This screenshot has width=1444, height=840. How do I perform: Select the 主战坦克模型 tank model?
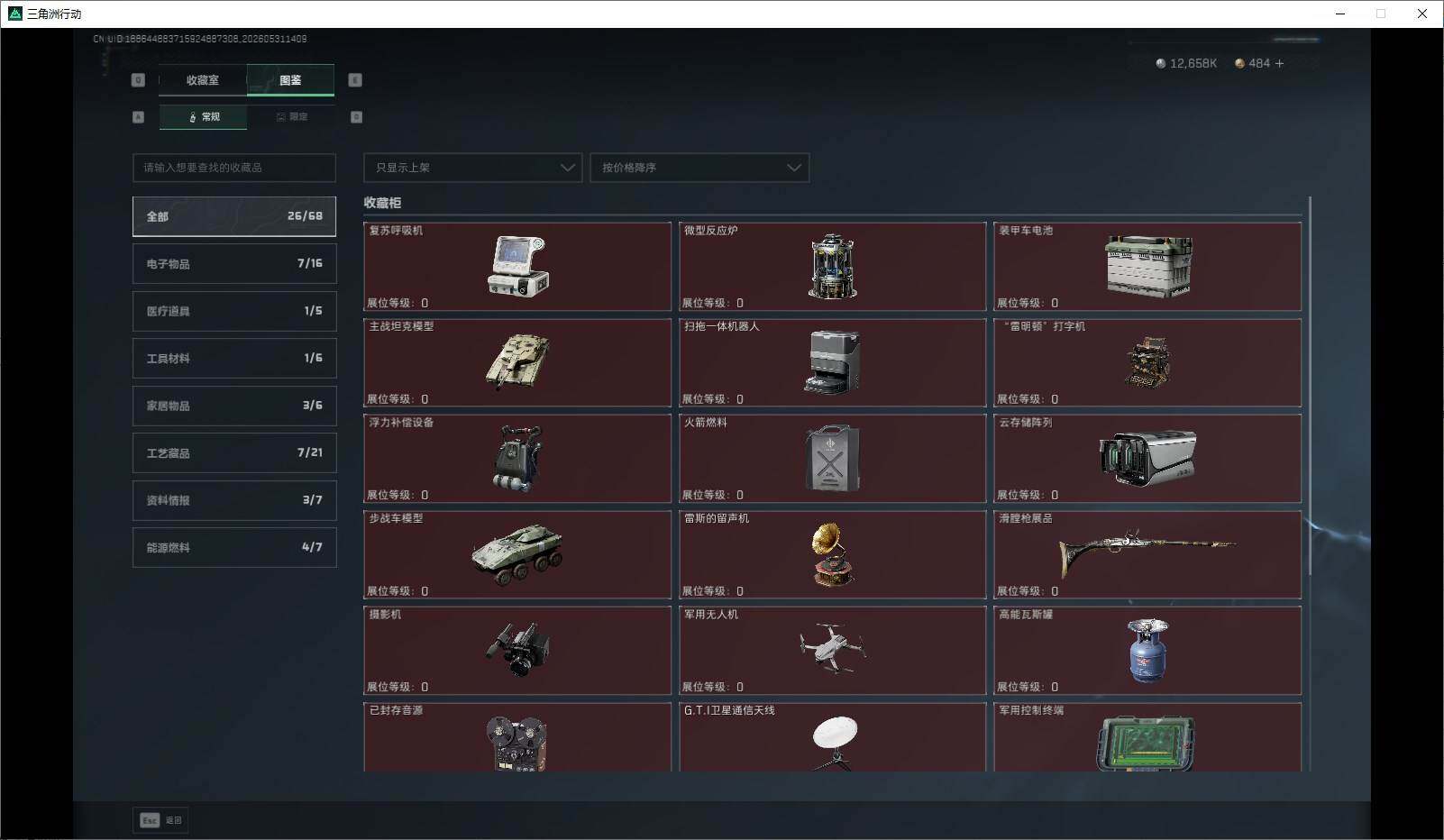coord(517,362)
